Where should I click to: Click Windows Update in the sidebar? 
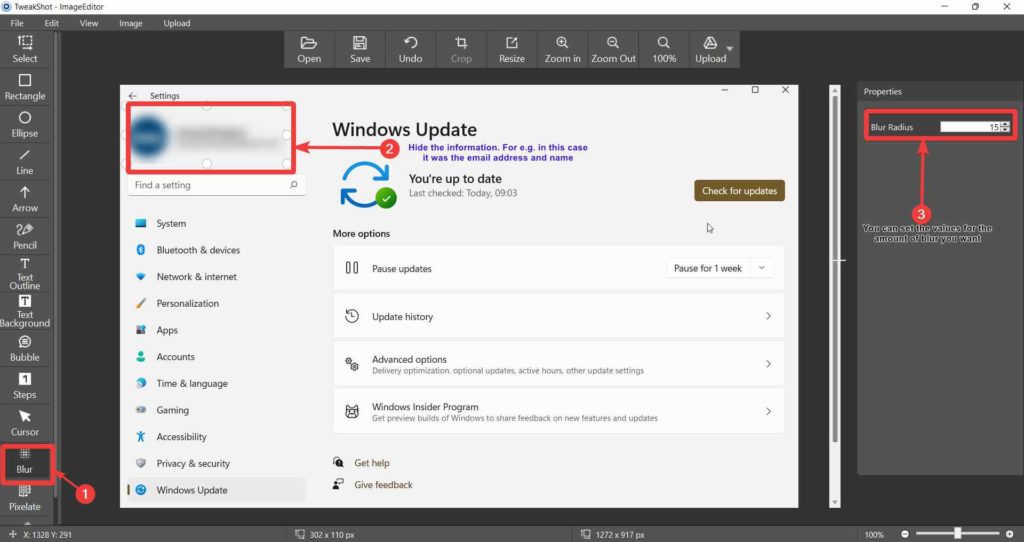click(x=216, y=490)
